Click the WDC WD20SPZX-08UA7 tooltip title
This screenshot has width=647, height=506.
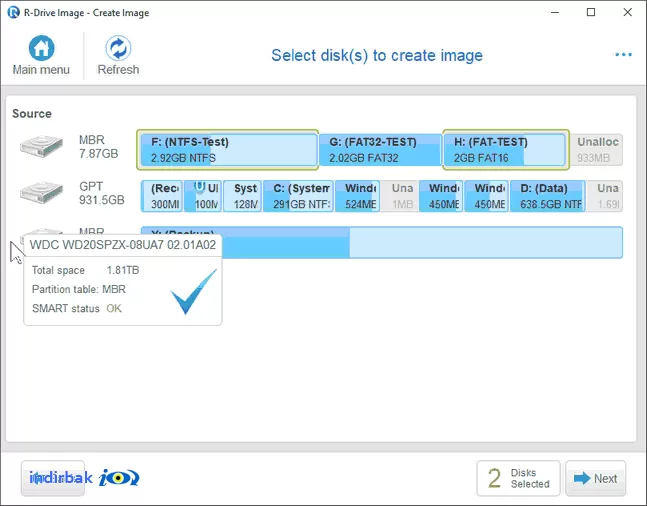(123, 245)
